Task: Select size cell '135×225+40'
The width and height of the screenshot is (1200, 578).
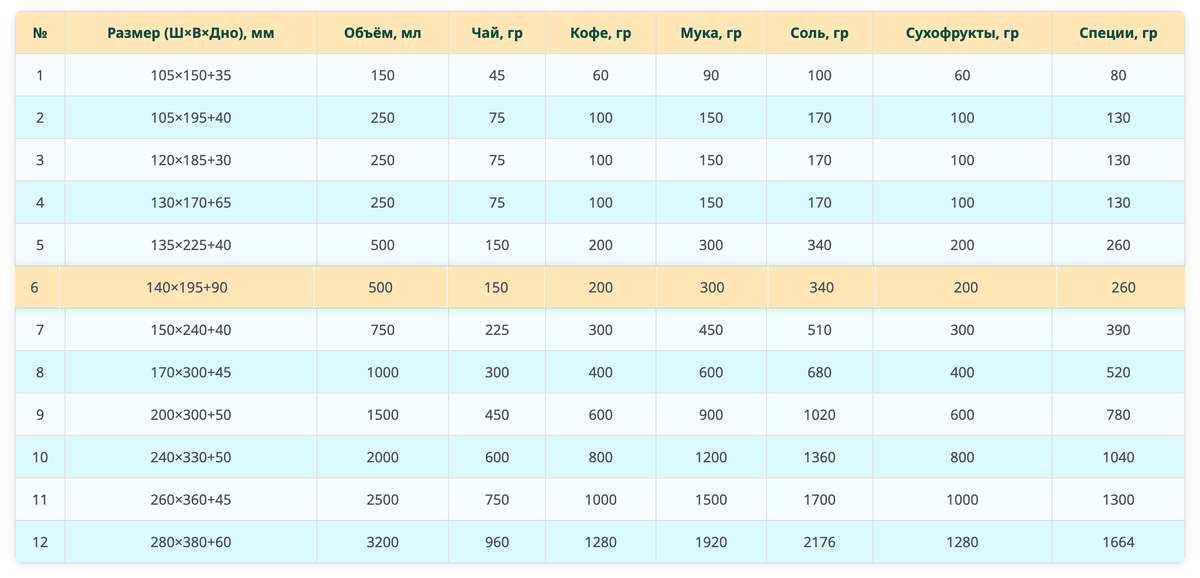Action: 191,245
